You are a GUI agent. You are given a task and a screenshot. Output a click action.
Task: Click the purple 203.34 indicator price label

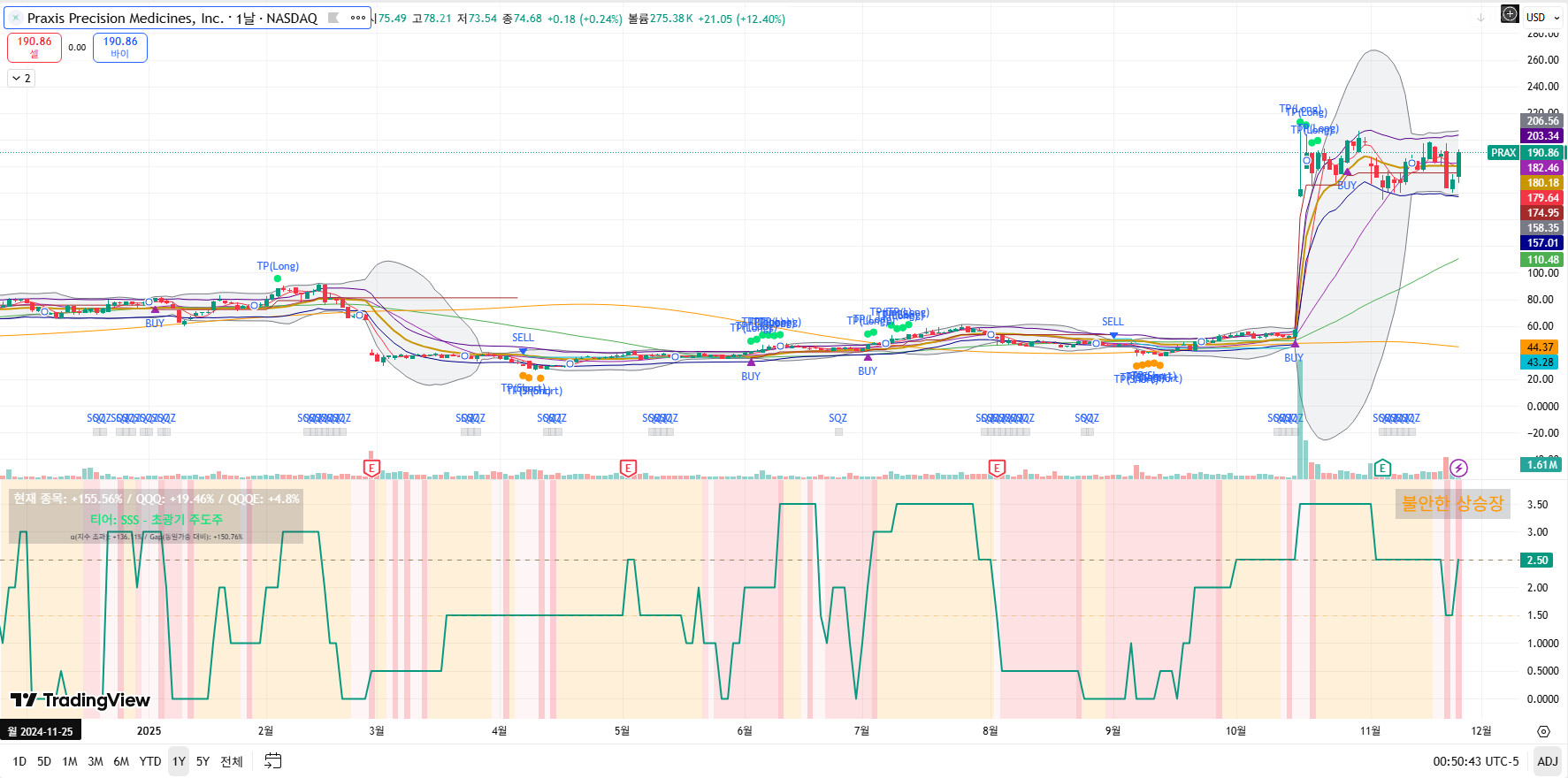[1542, 136]
